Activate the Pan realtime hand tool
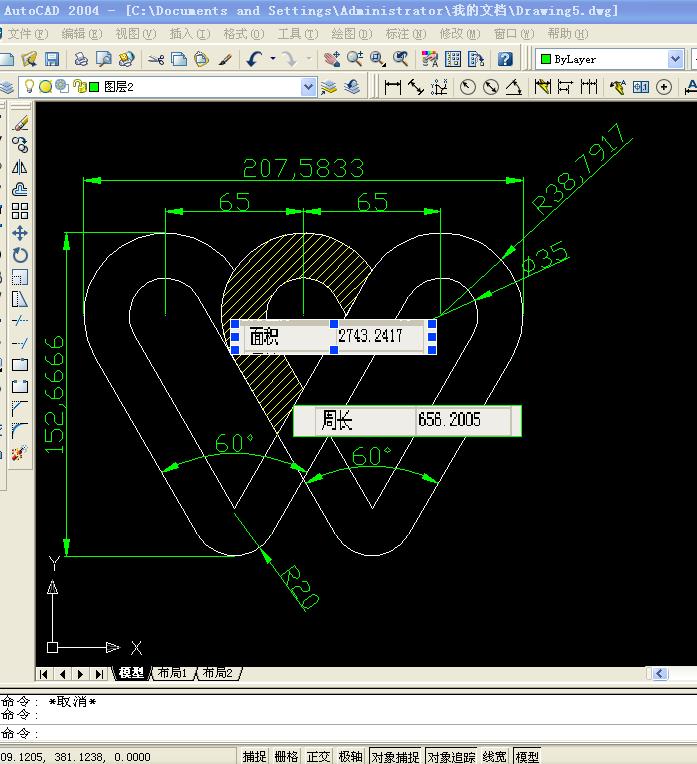The width and height of the screenshot is (697, 764). tap(332, 59)
